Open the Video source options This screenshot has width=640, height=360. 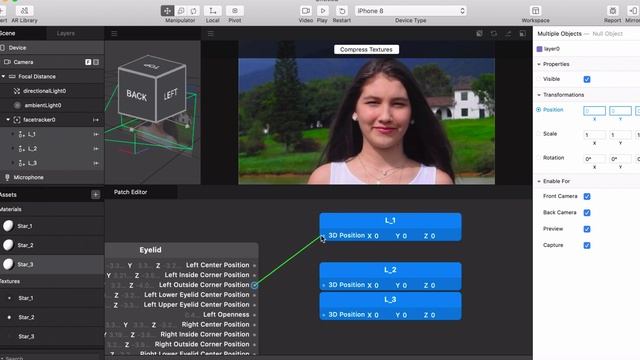coord(306,11)
